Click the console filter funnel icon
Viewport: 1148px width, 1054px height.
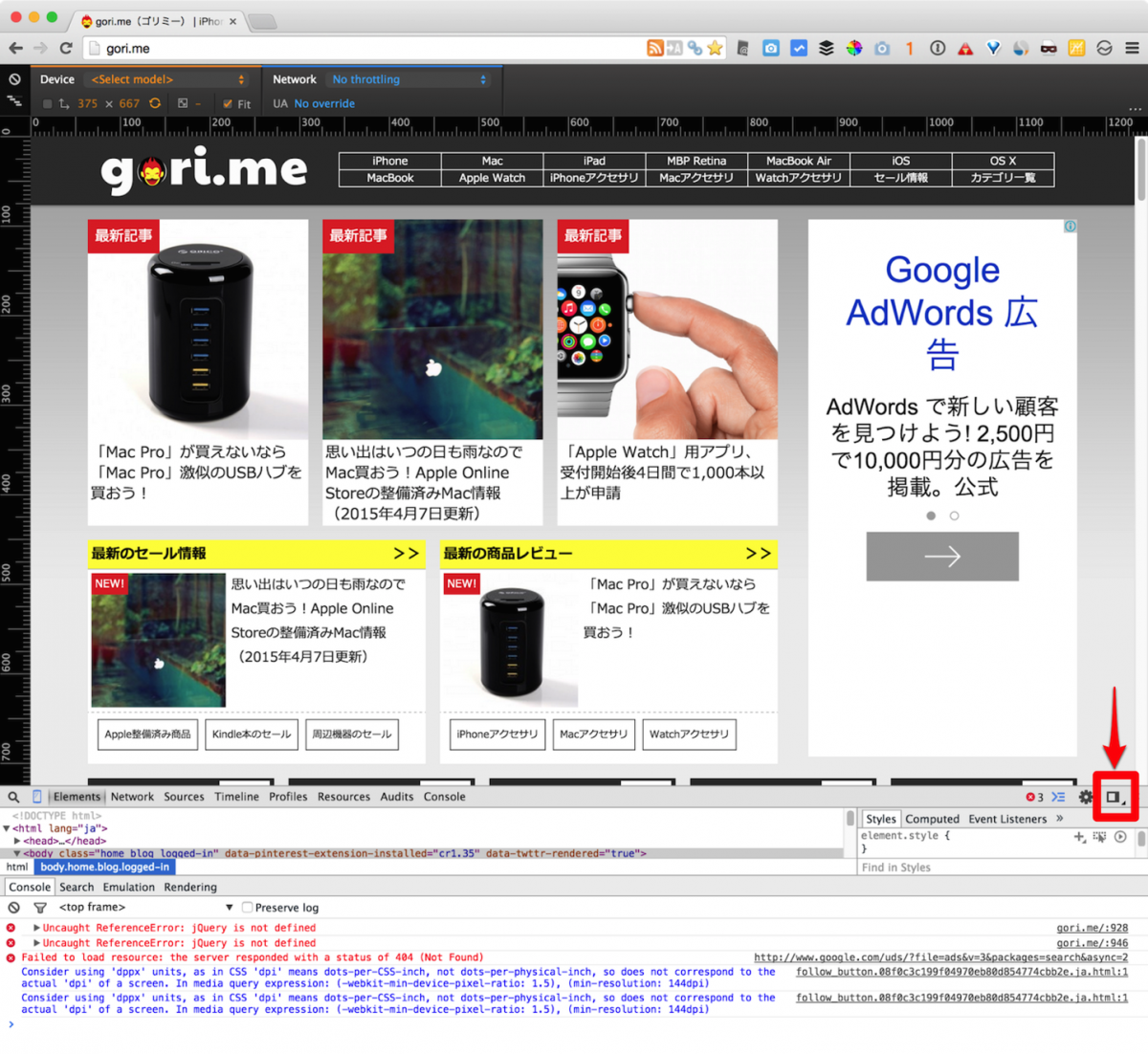[38, 907]
